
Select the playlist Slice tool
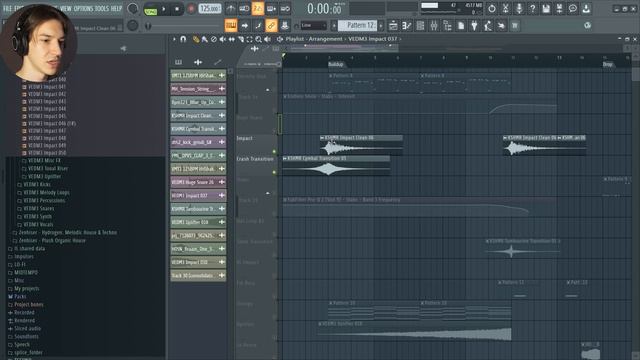tap(240, 39)
